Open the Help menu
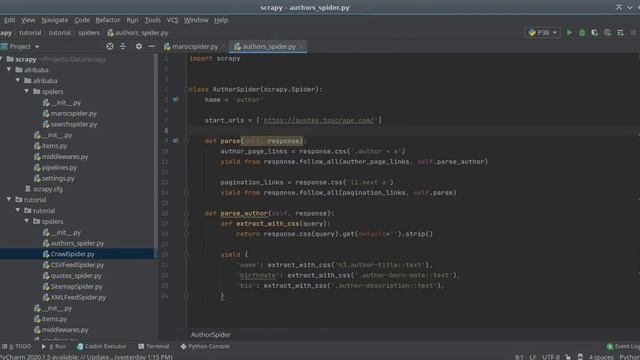The height and width of the screenshot is (360, 640). [x=221, y=20]
